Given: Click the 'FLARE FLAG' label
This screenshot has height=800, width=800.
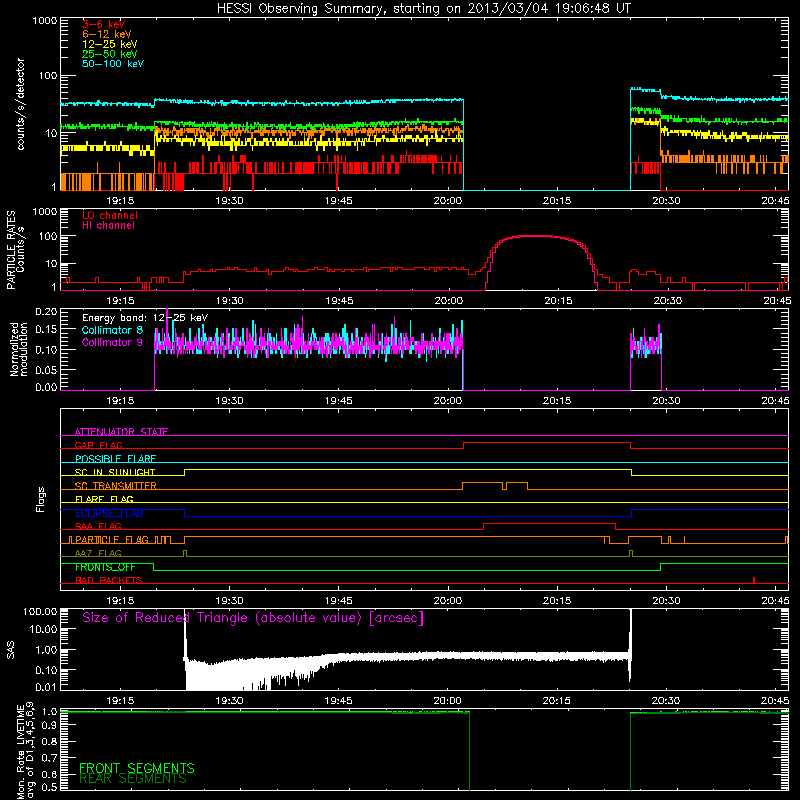Looking at the screenshot, I should pos(104,499).
